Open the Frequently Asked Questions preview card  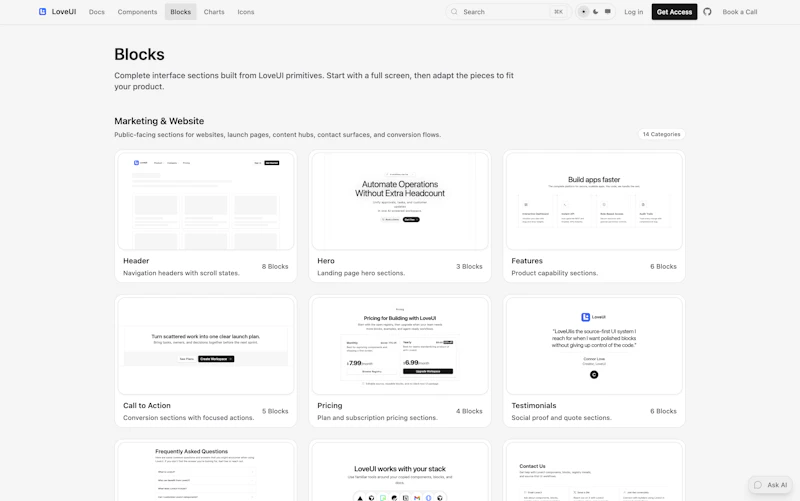coord(206,472)
